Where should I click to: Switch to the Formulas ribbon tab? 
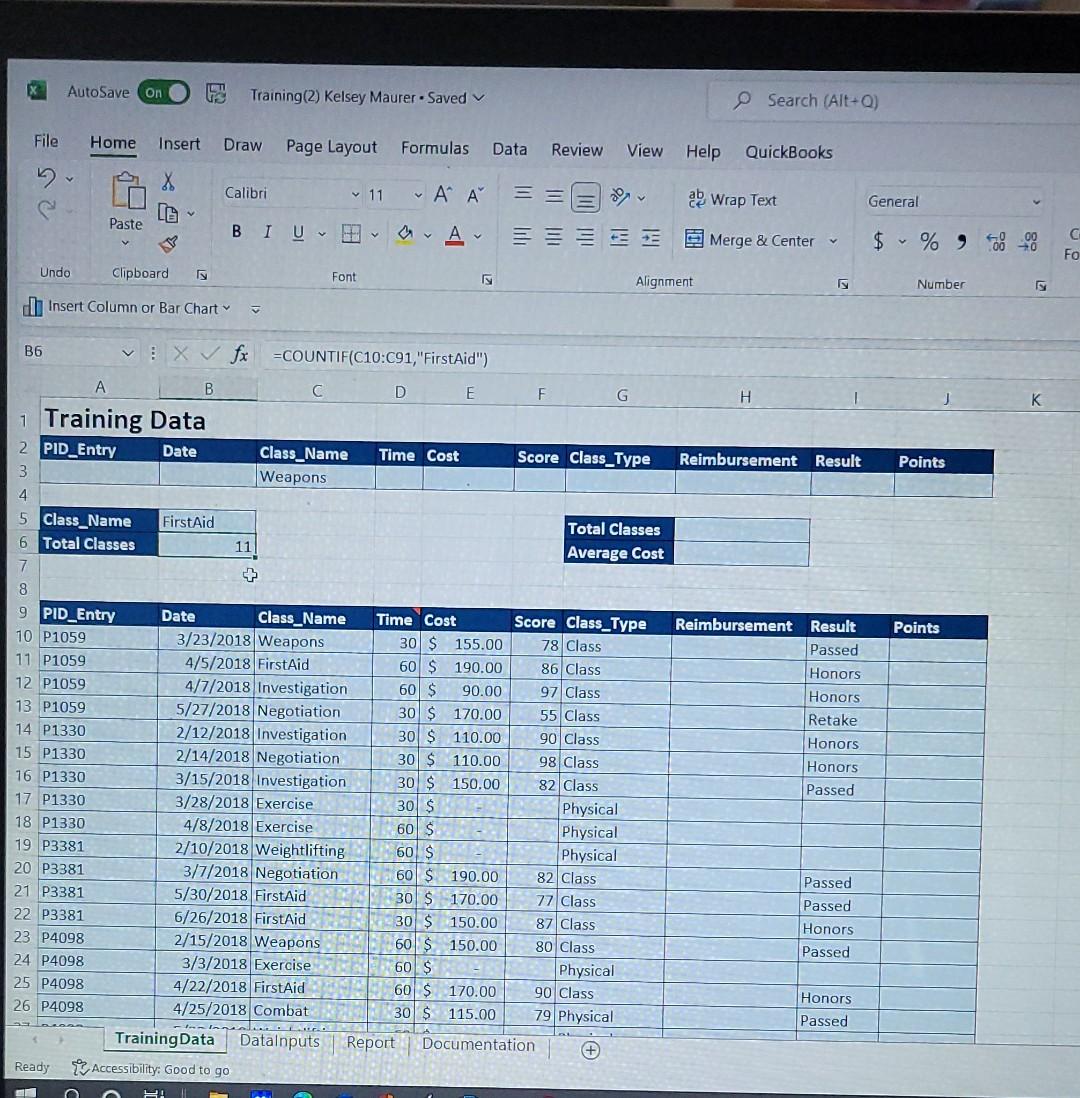[434, 148]
